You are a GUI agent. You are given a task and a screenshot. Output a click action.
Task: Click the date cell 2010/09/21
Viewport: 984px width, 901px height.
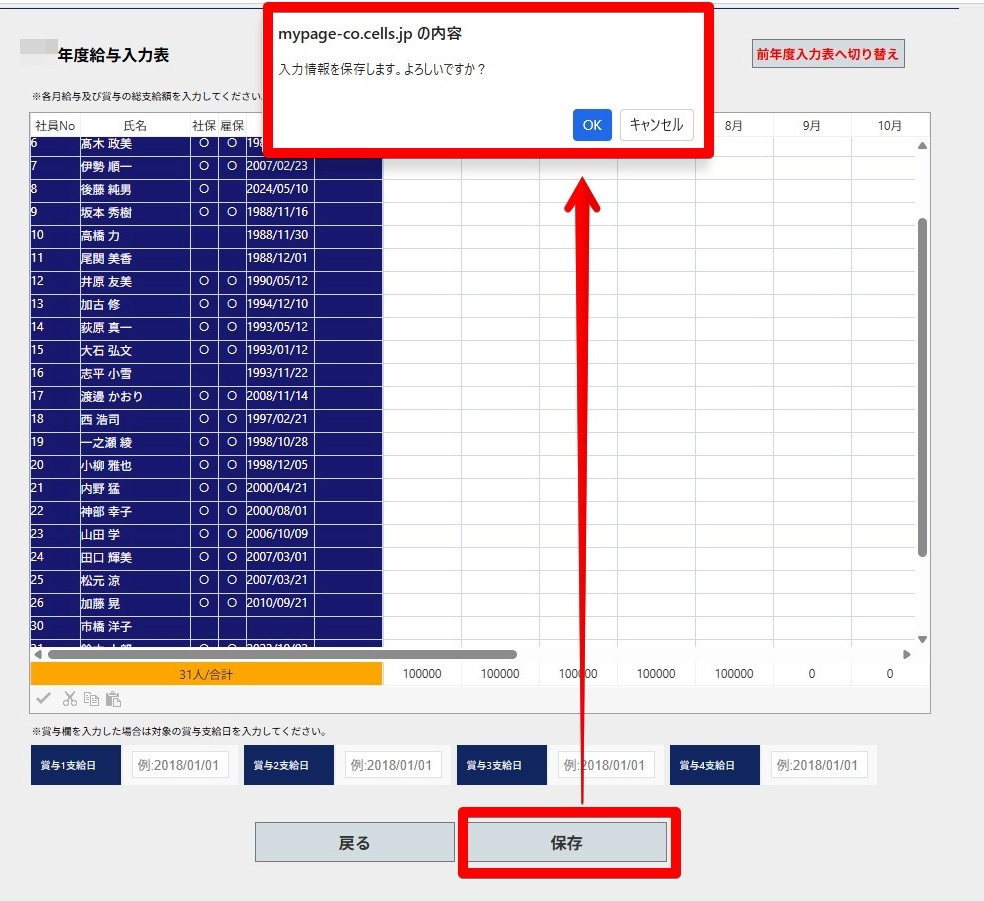click(x=280, y=604)
